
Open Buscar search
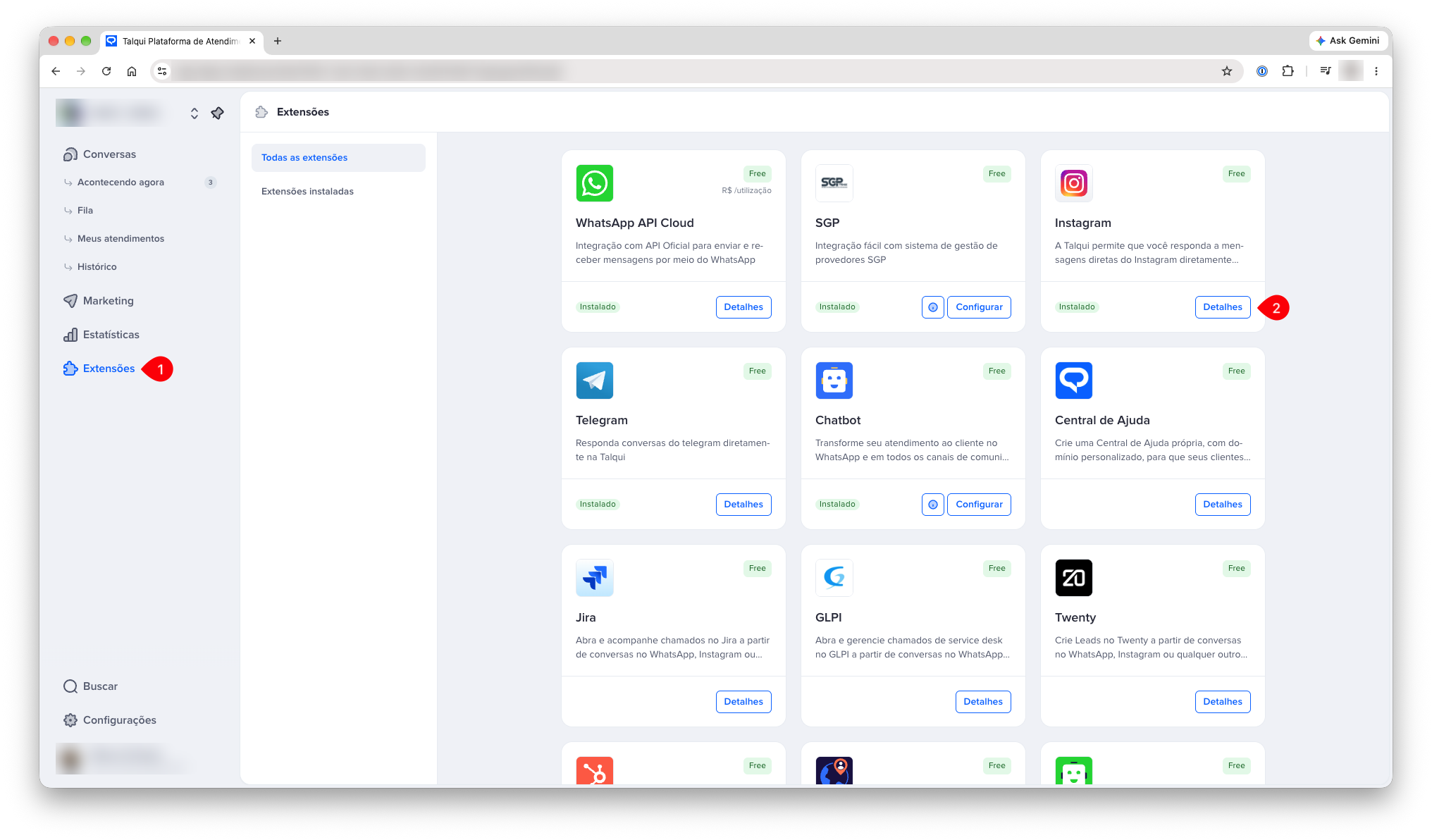tap(90, 686)
